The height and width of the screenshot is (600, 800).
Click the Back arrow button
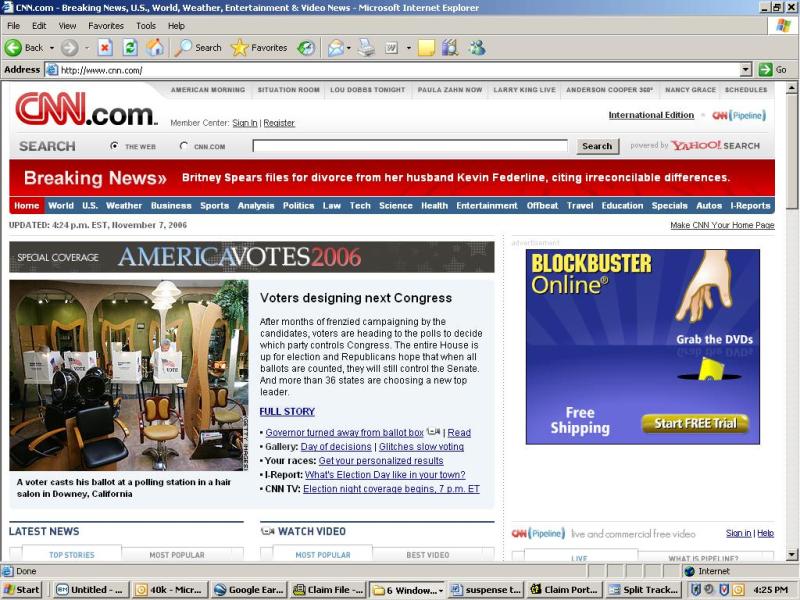[x=13, y=48]
